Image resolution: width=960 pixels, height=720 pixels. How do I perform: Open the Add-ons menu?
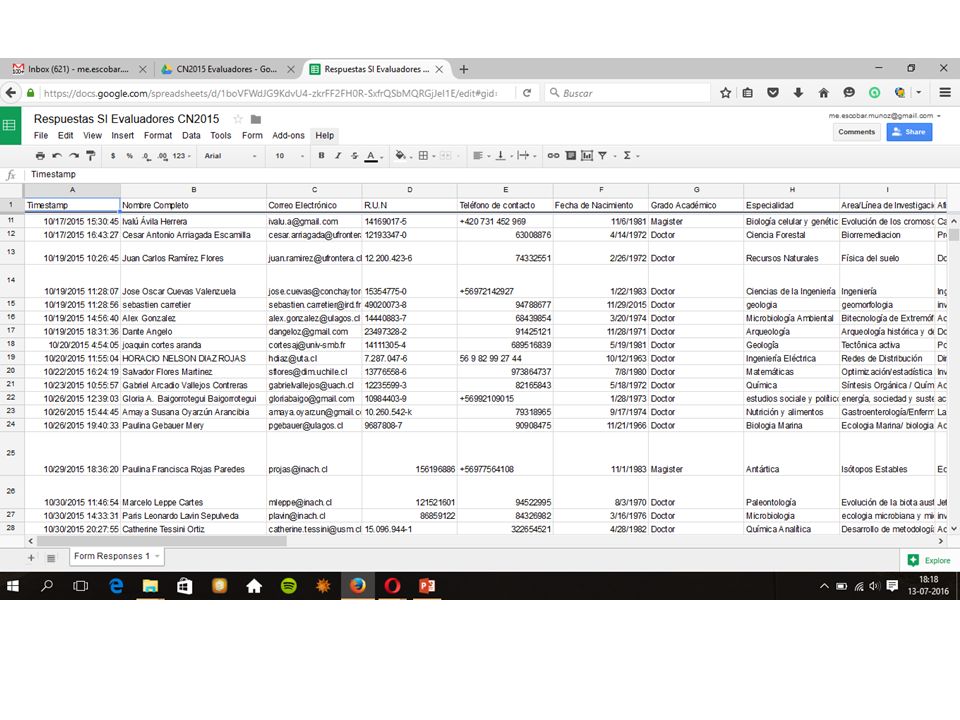point(288,135)
